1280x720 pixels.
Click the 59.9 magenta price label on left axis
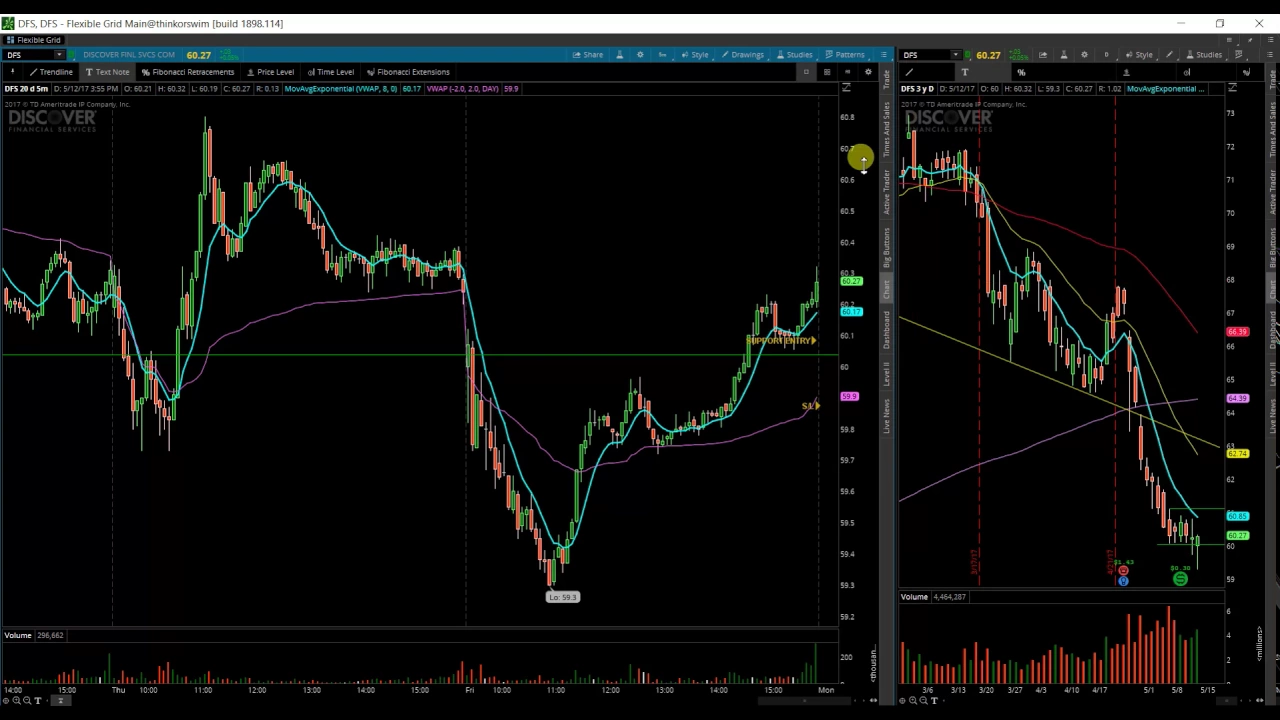[849, 397]
